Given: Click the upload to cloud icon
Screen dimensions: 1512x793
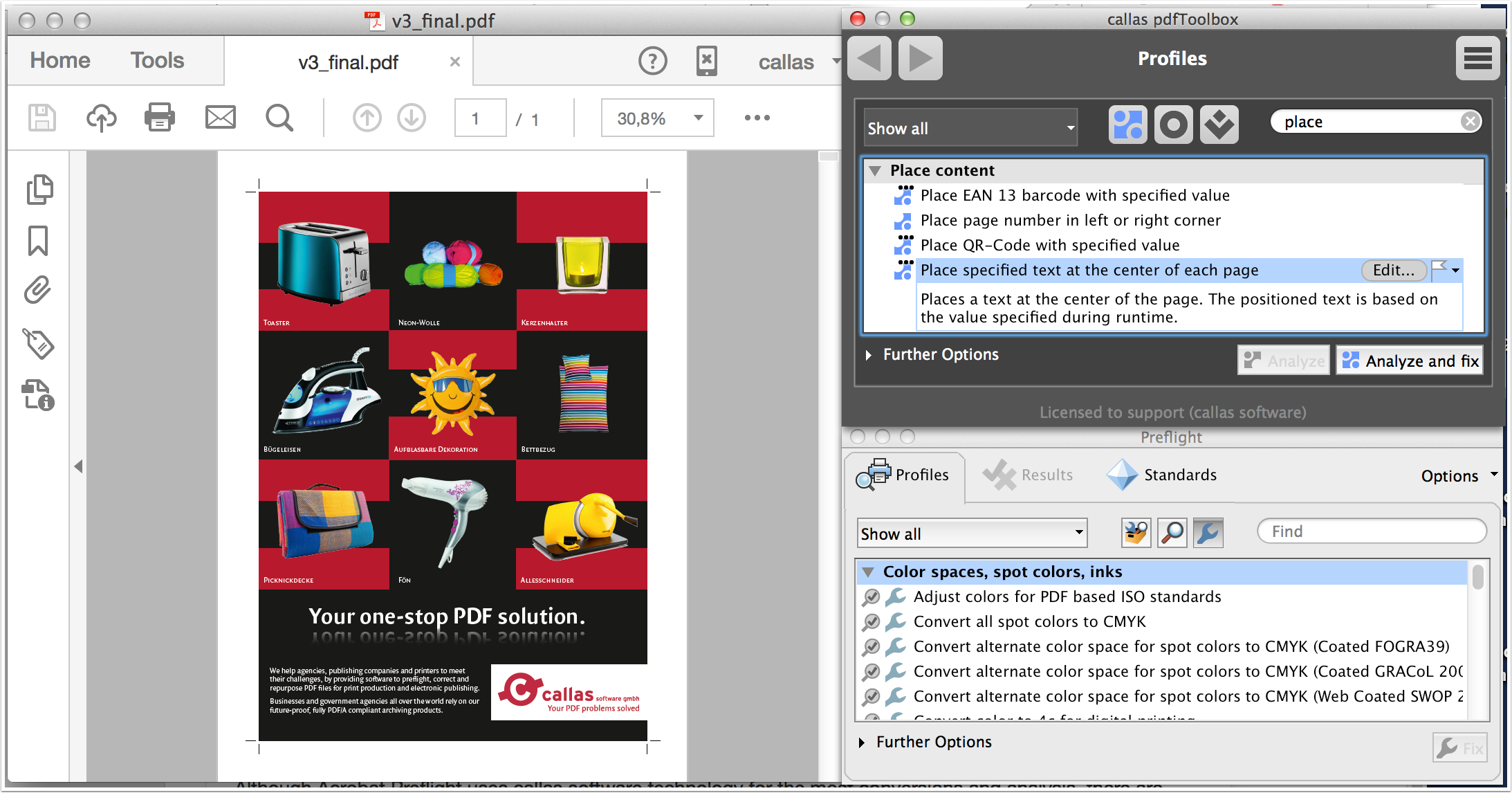Looking at the screenshot, I should click(101, 118).
